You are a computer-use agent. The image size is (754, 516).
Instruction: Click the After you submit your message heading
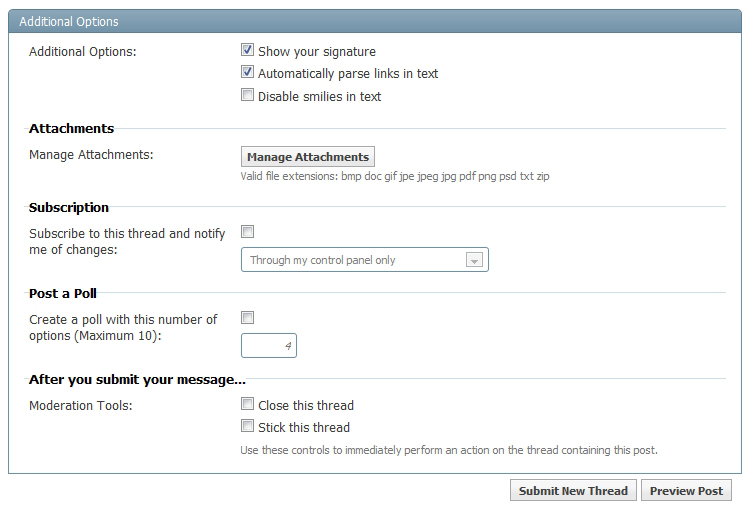pos(137,379)
